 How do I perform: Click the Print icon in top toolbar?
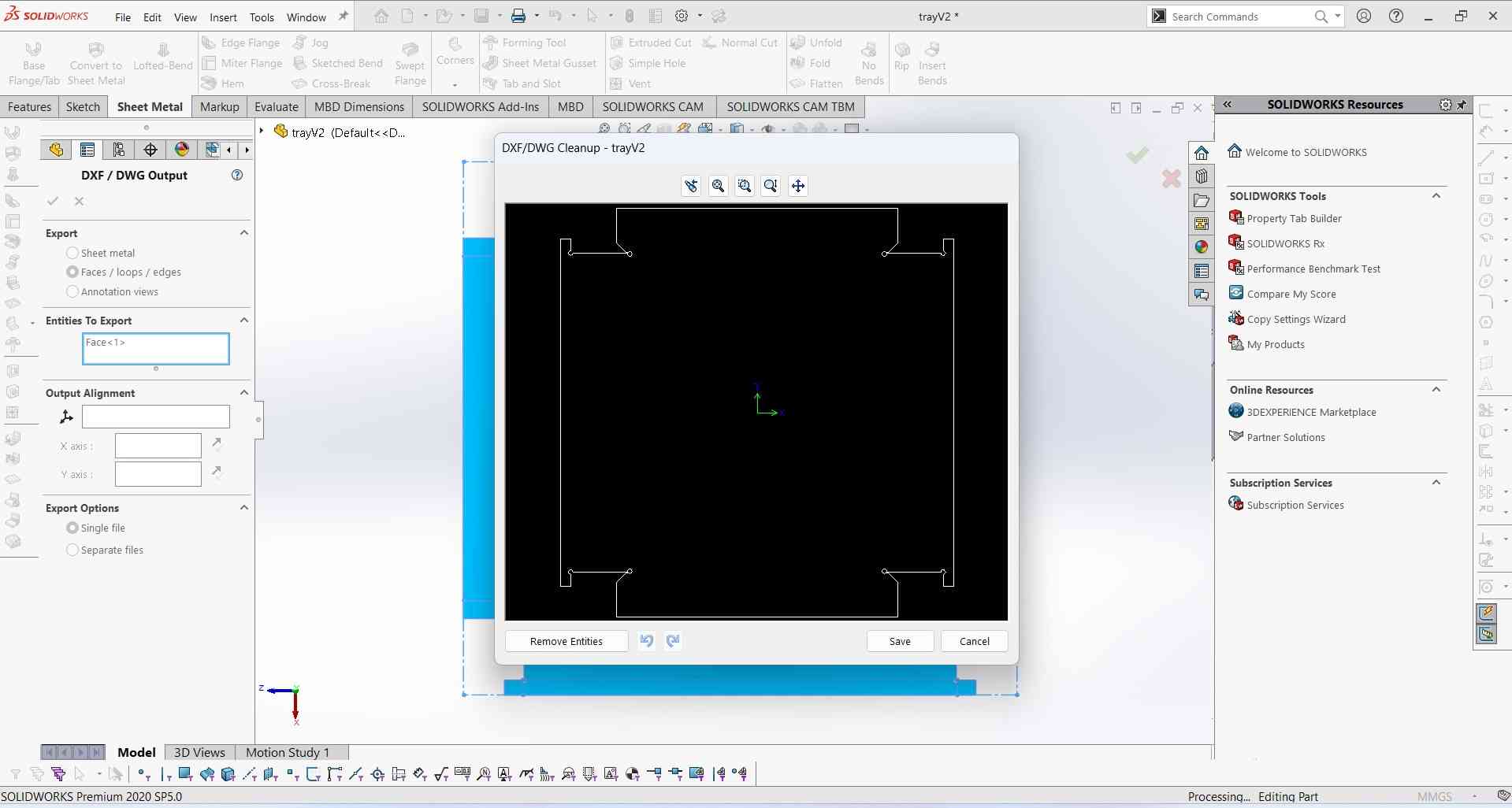518,16
